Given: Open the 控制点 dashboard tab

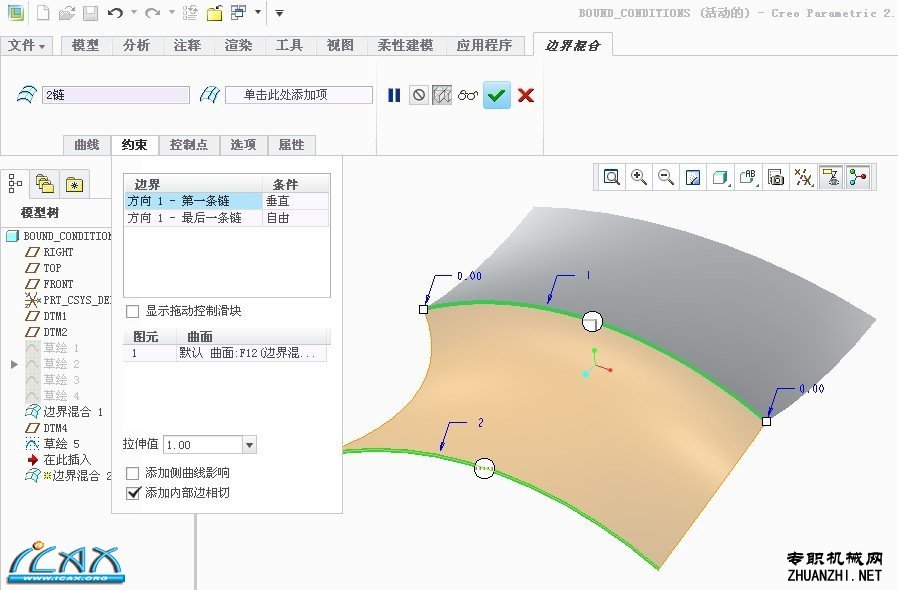Looking at the screenshot, I should coord(189,145).
